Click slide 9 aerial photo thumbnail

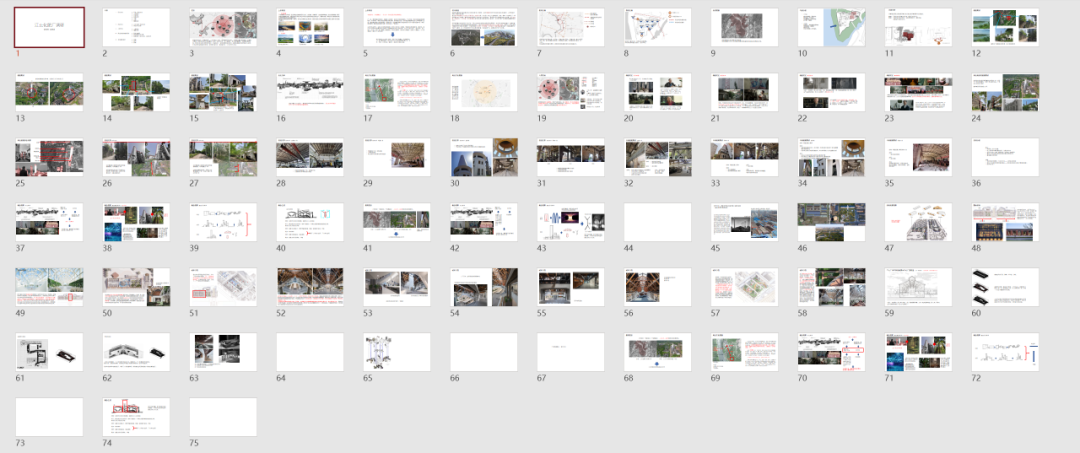pyautogui.click(x=745, y=28)
